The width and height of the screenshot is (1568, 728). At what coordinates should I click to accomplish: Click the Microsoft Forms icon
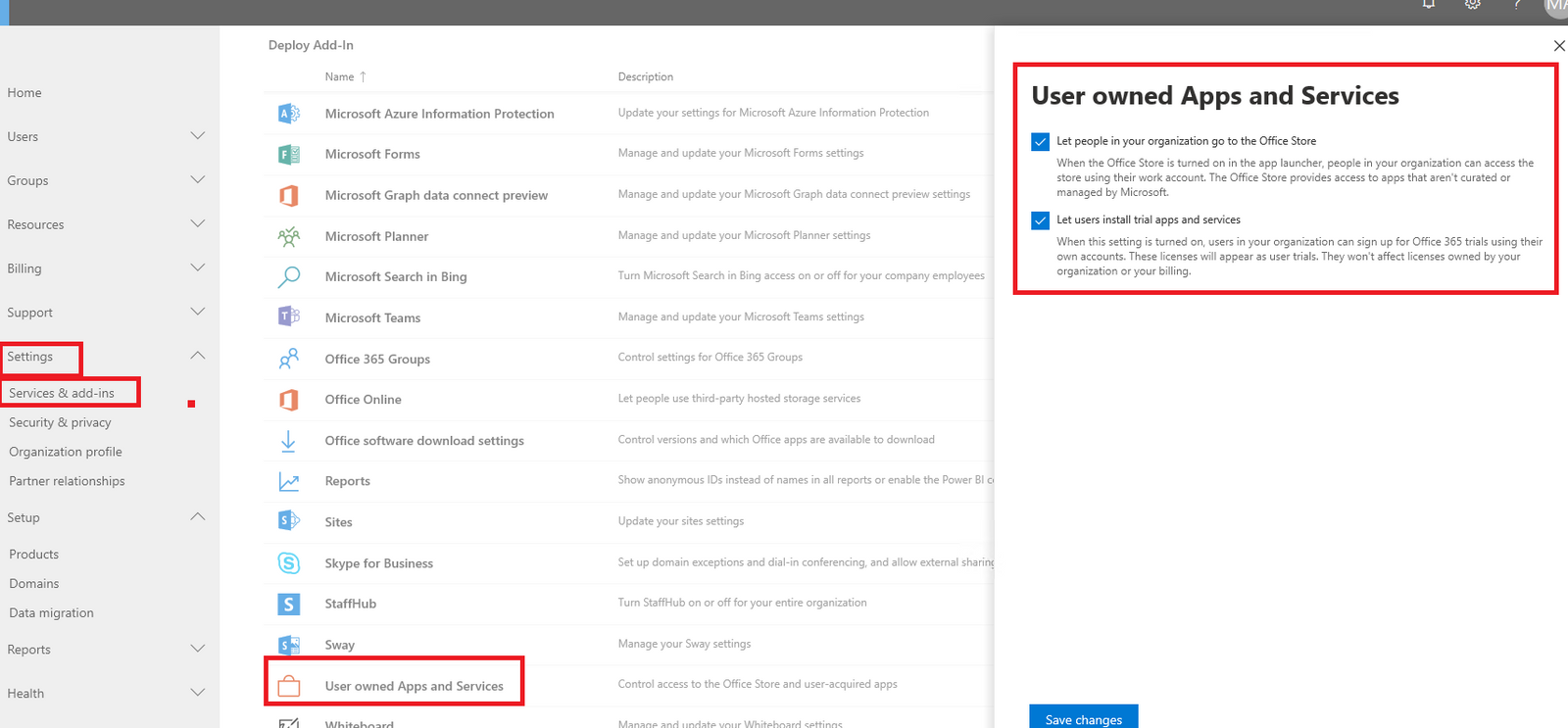(x=288, y=154)
